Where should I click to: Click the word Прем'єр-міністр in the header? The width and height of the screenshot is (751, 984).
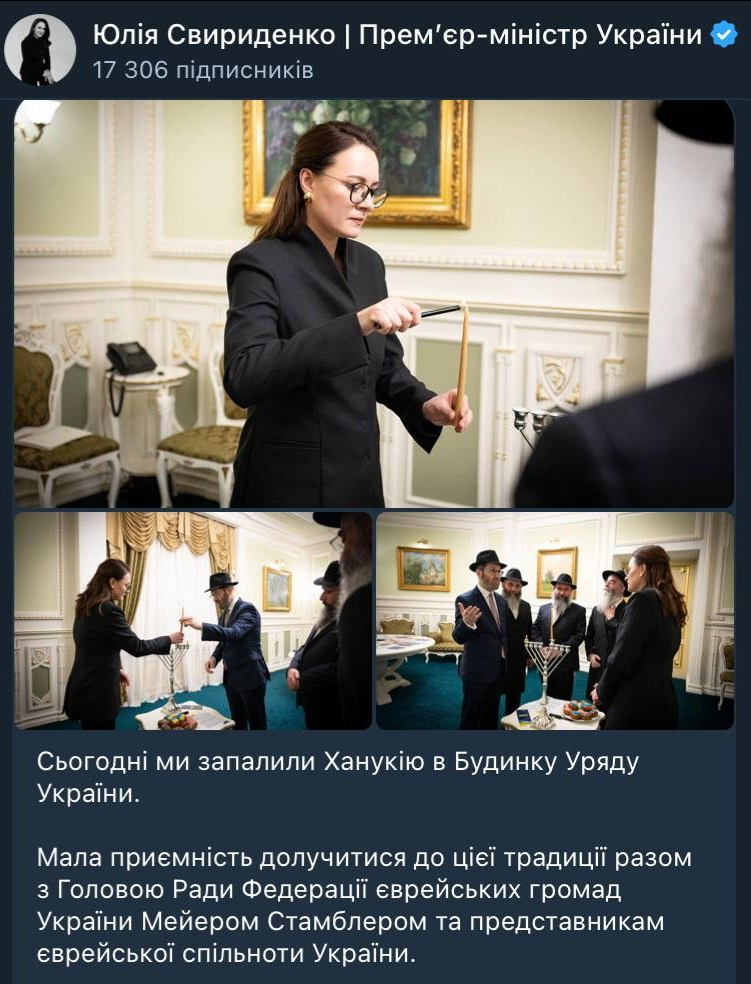(x=473, y=35)
